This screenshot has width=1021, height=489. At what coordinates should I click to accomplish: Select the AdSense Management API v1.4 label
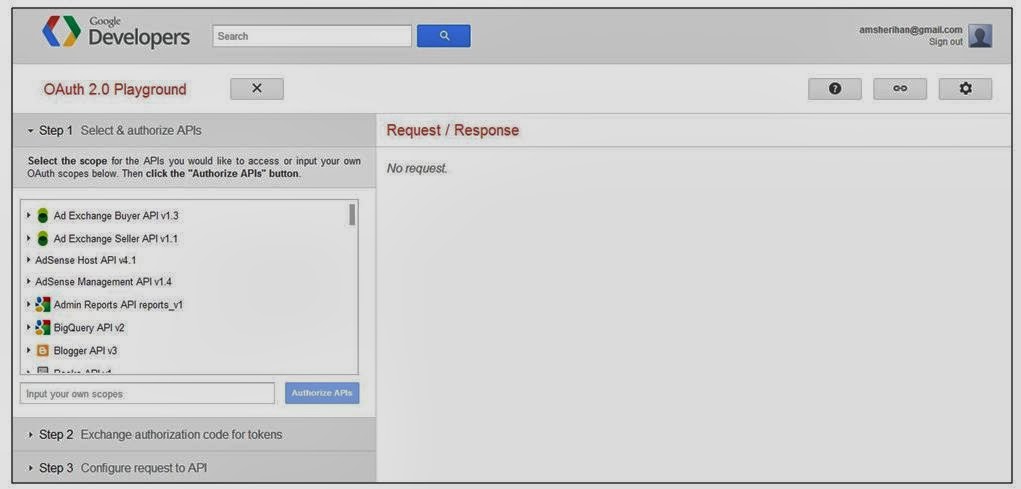(104, 282)
